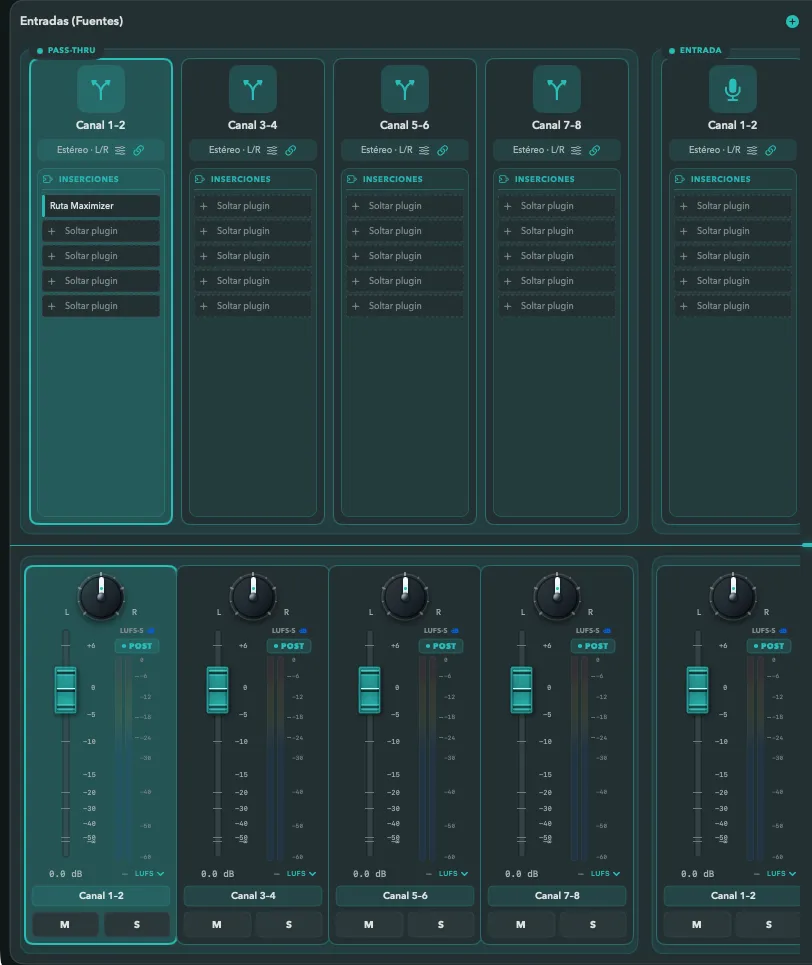Screen dimensions: 812x965
Task: Open settings sliders icon for Entrada Canal 1-2
Action: (x=752, y=150)
